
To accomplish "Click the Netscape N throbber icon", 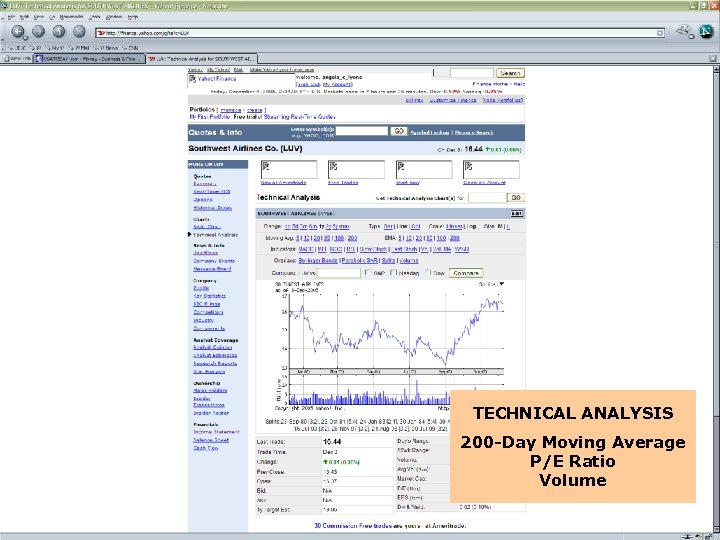I will pyautogui.click(x=706, y=31).
